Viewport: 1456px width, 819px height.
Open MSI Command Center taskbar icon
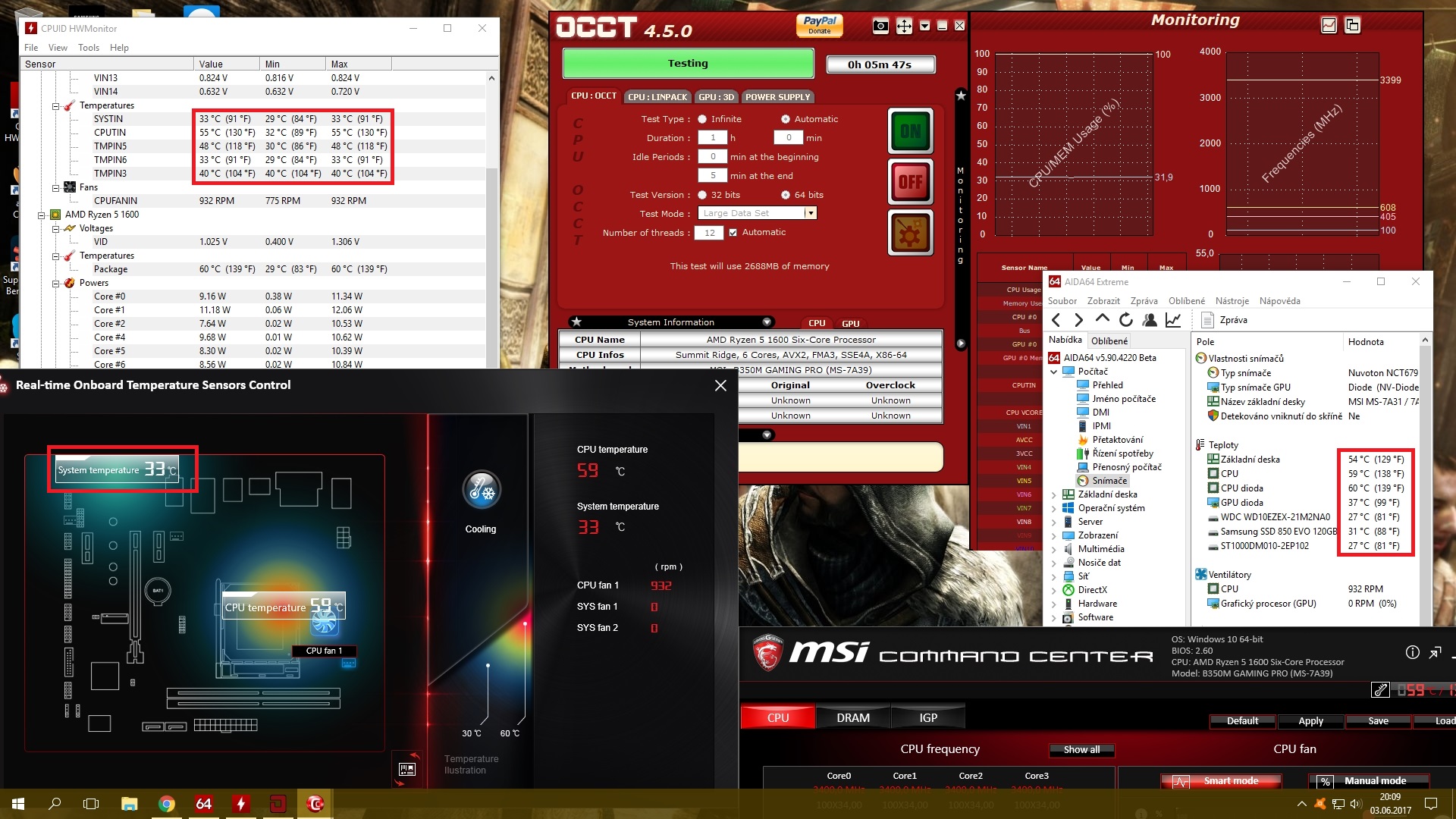315,803
